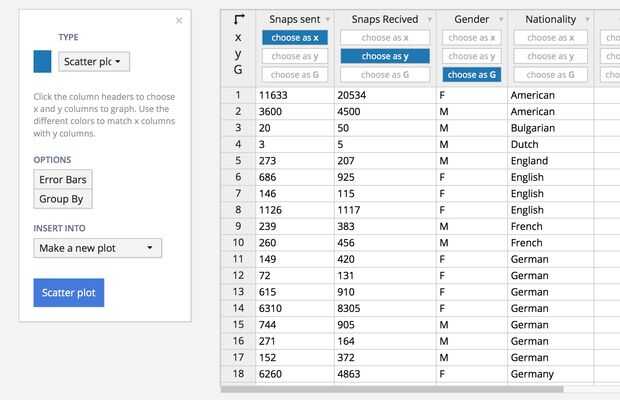Image resolution: width=620 pixels, height=400 pixels.
Task: Click the table's horizontal scrollbar
Action: (400, 390)
